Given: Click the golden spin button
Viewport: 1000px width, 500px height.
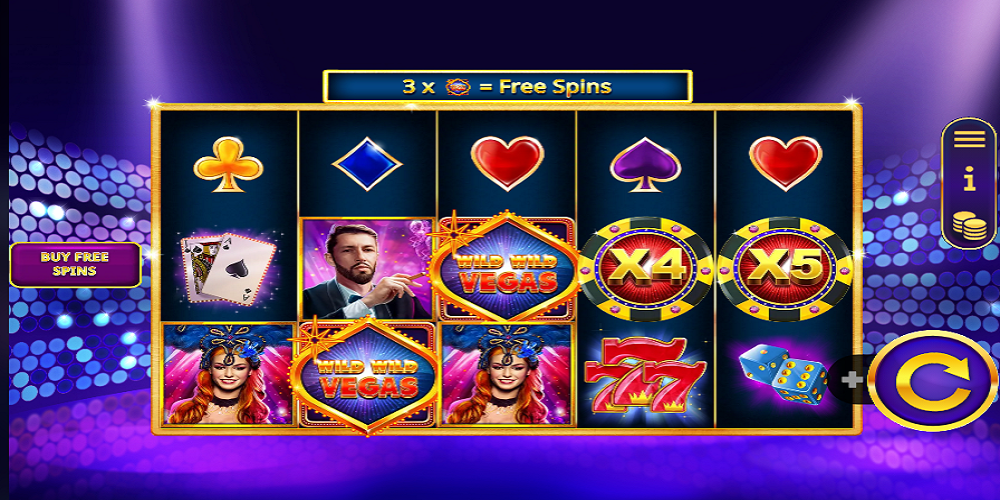Looking at the screenshot, I should pos(932,381).
